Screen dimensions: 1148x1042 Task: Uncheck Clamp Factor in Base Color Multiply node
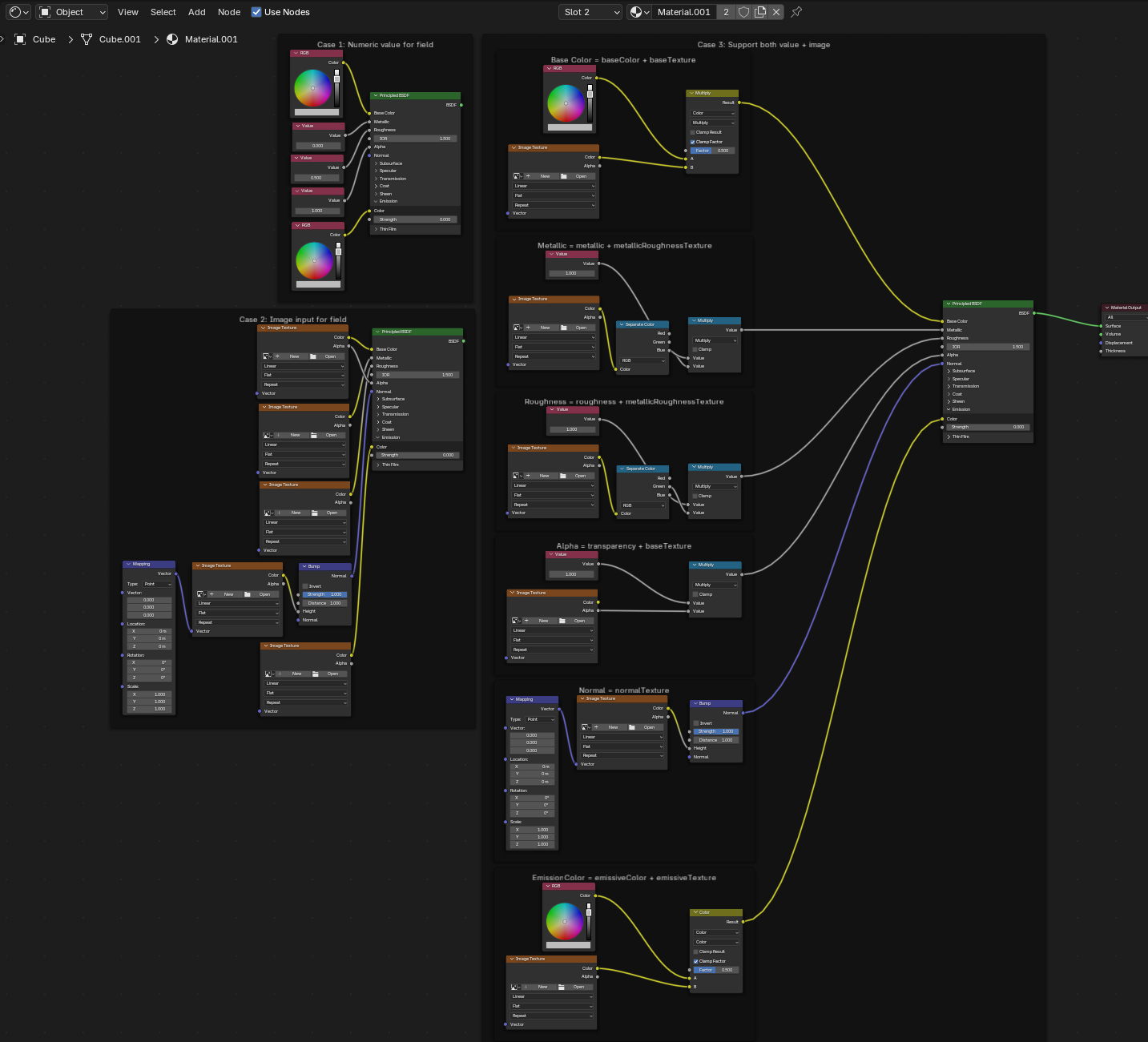pos(693,142)
